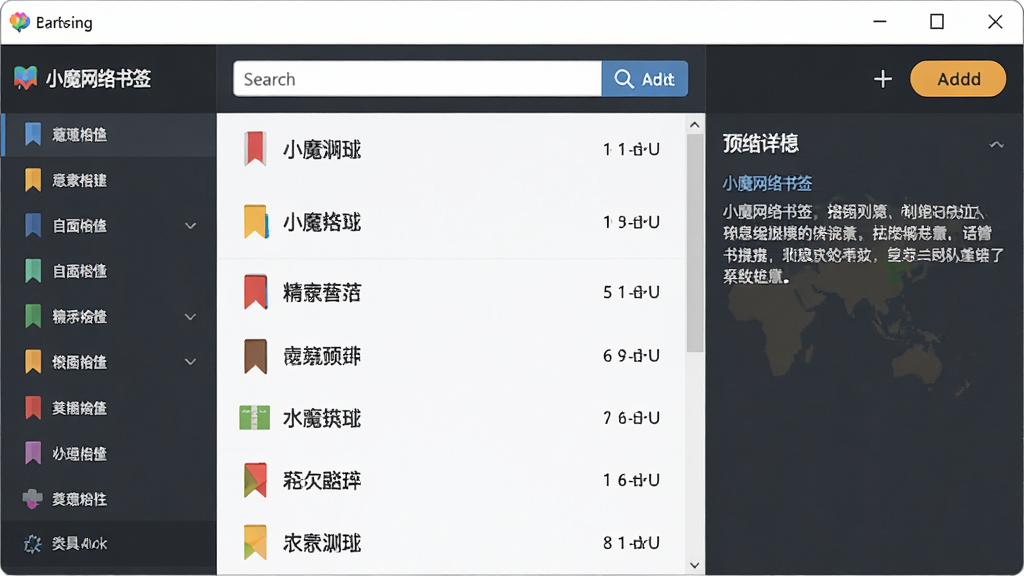
Task: Click the Bartsing app icon in title bar
Action: (20, 22)
